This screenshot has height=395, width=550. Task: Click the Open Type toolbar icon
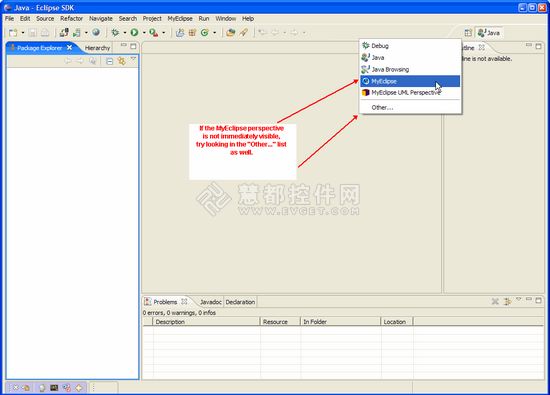coord(230,33)
